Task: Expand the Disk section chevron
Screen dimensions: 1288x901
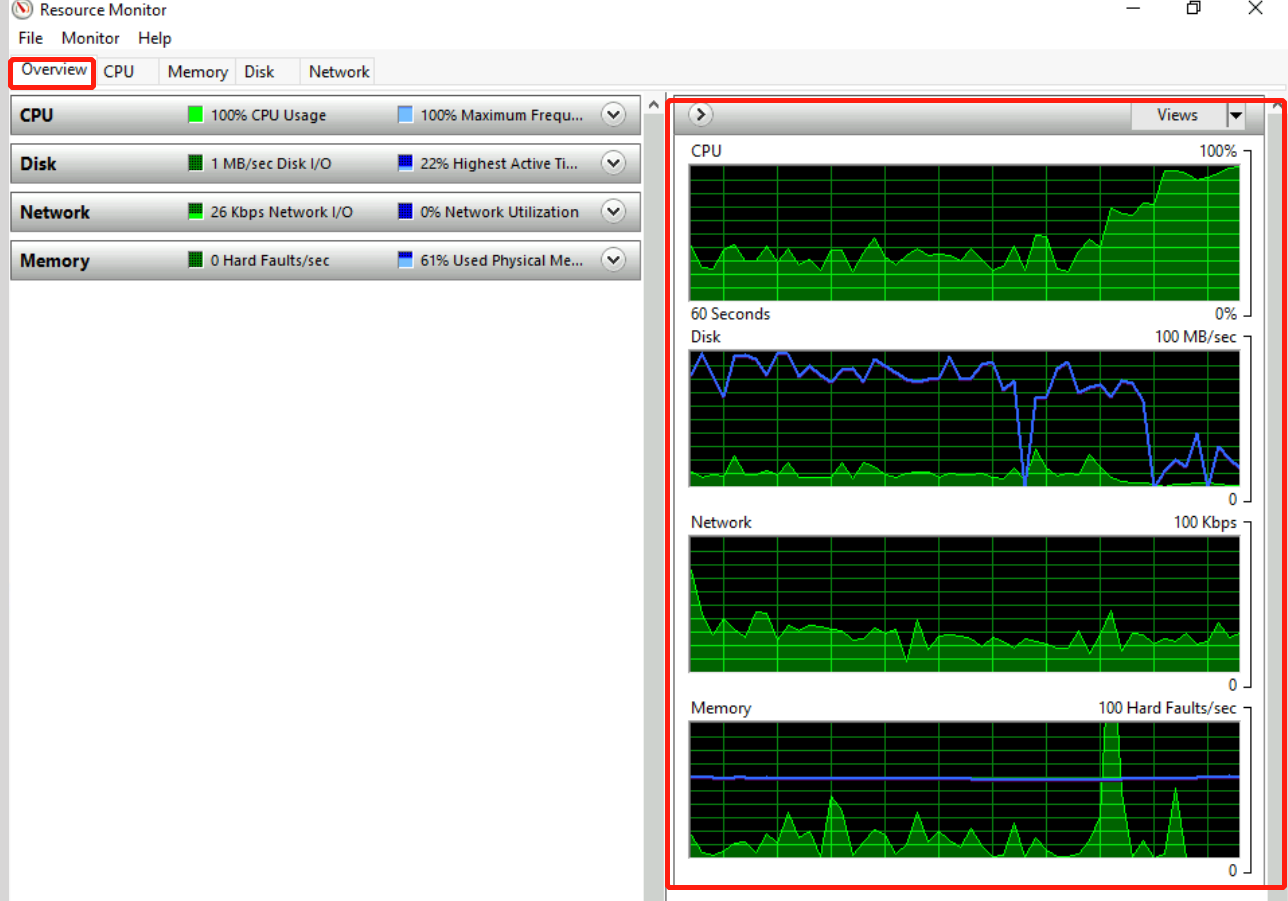Action: 613,163
